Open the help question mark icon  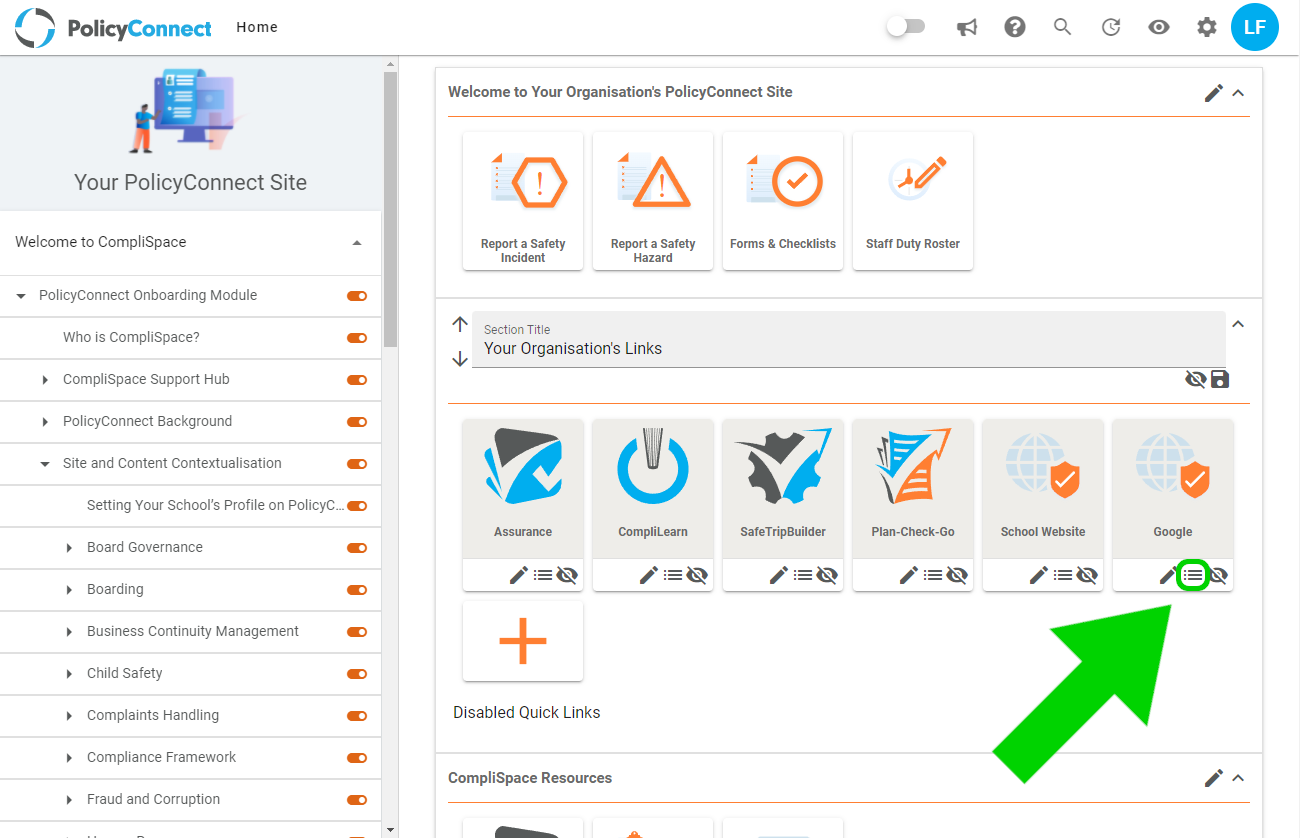click(1015, 28)
